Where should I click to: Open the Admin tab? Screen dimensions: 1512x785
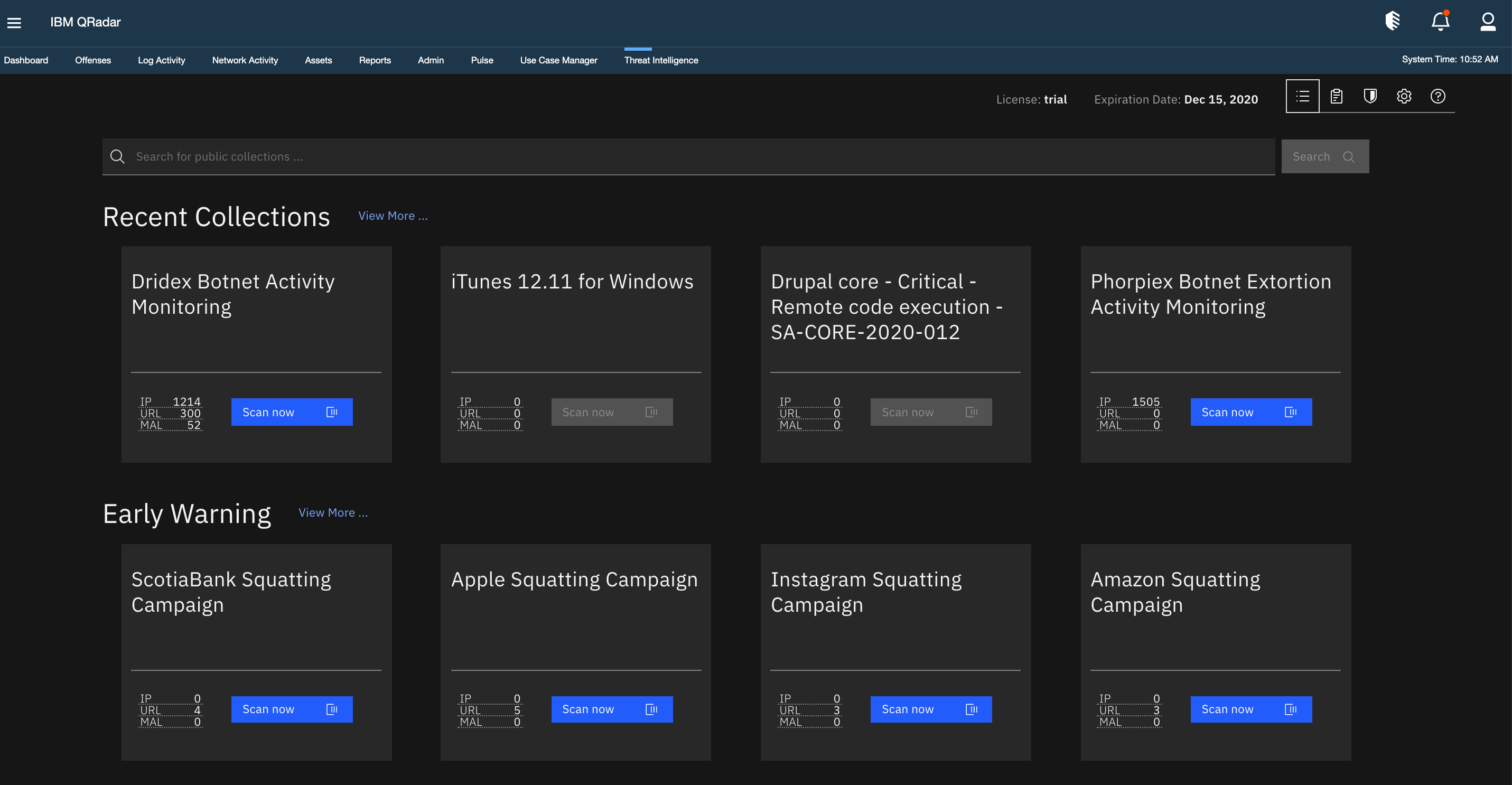coord(430,60)
